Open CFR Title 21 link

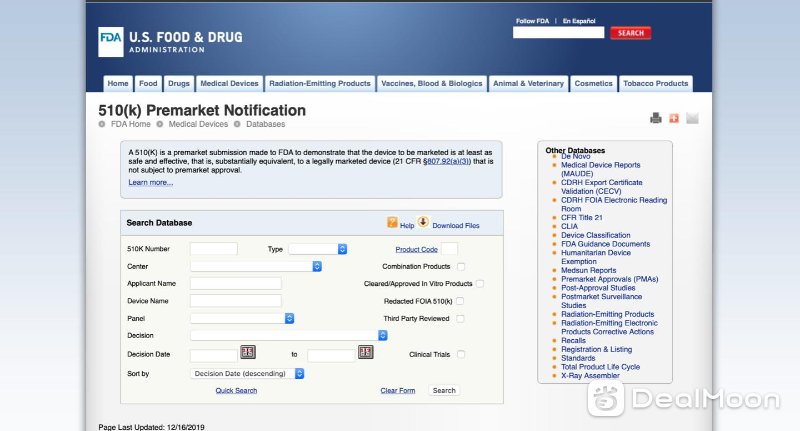[582, 217]
